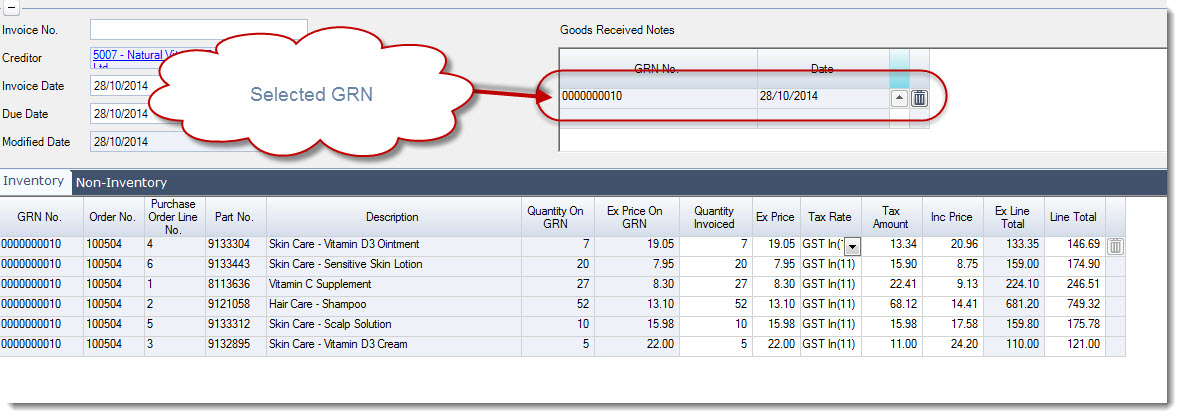This screenshot has width=1182, height=418.
Task: Click the line total 121.00
Action: 1074,344
